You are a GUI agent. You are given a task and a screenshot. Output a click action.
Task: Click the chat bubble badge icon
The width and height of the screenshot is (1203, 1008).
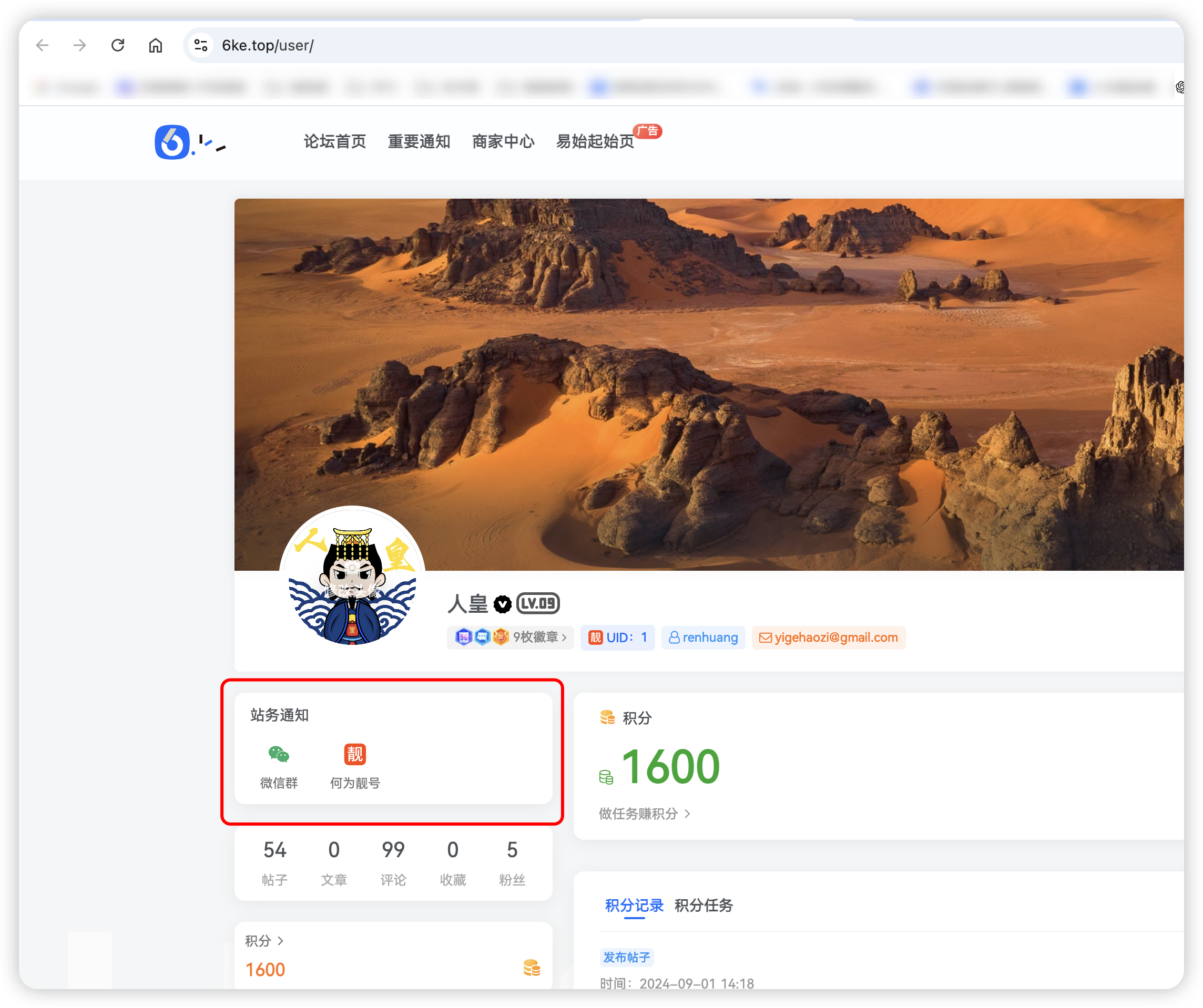point(482,637)
